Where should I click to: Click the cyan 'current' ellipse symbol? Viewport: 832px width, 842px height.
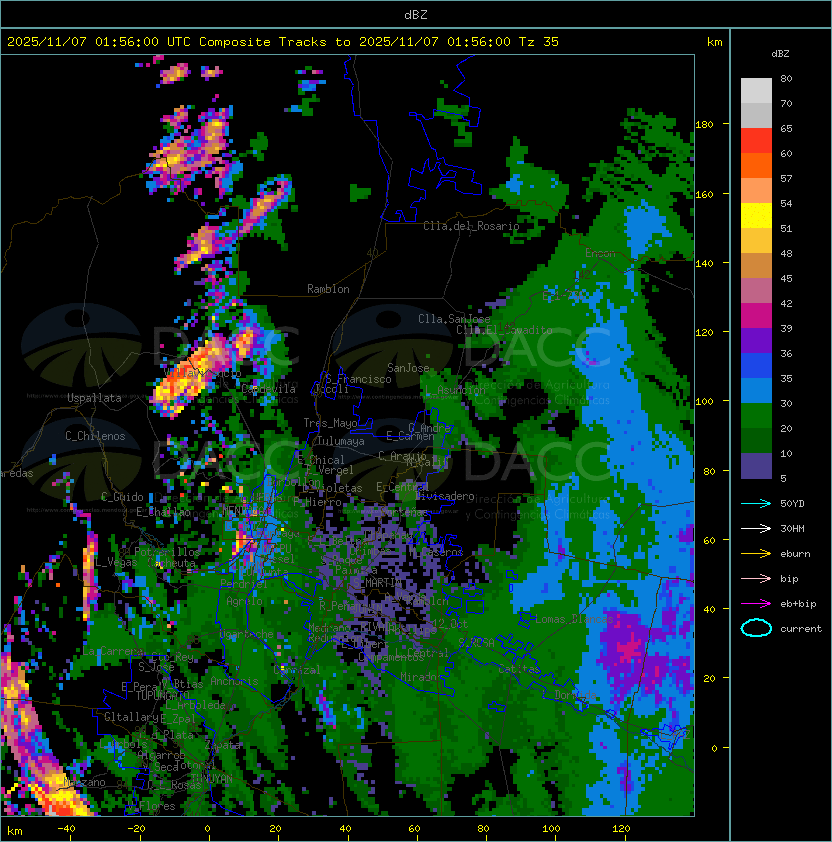click(756, 628)
